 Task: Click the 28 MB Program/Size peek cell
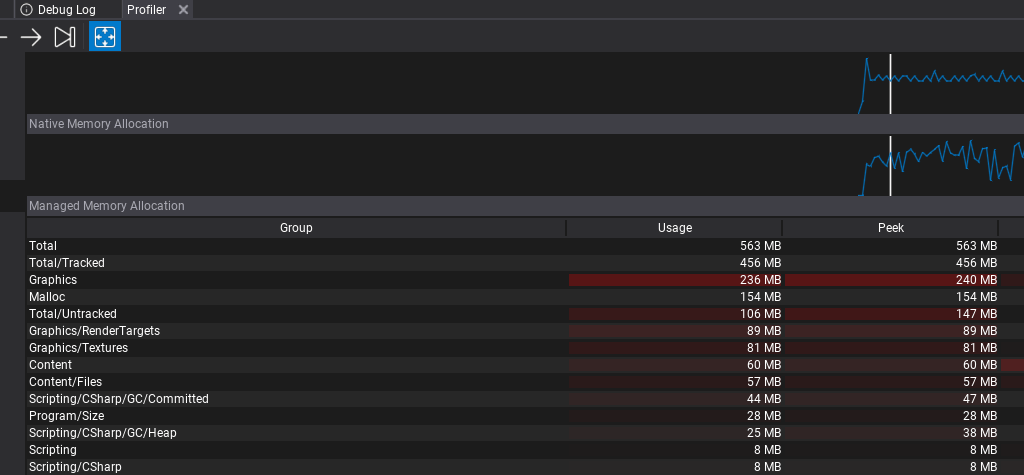[891, 416]
